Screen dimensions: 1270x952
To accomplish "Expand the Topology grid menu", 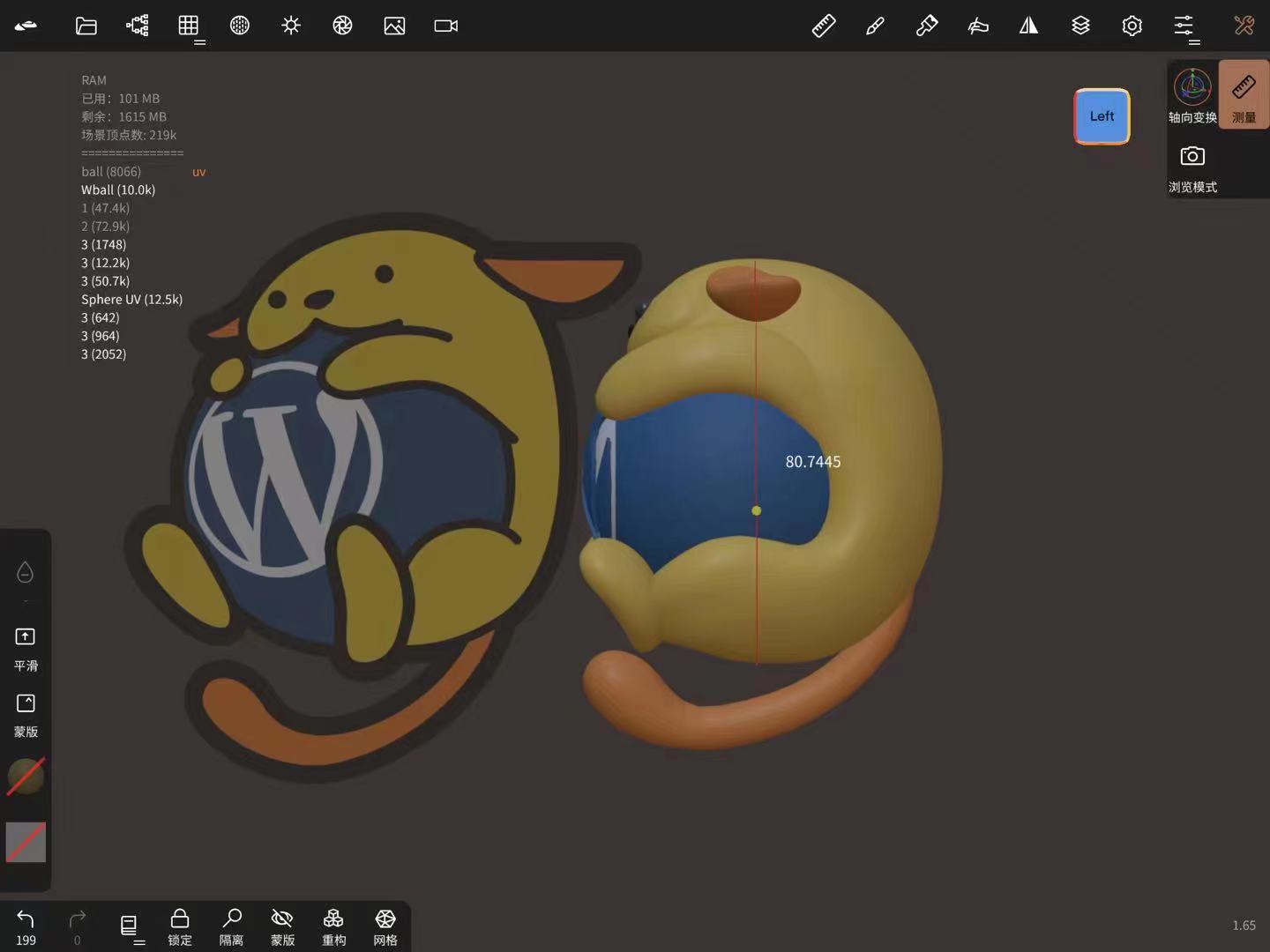I will click(x=189, y=26).
